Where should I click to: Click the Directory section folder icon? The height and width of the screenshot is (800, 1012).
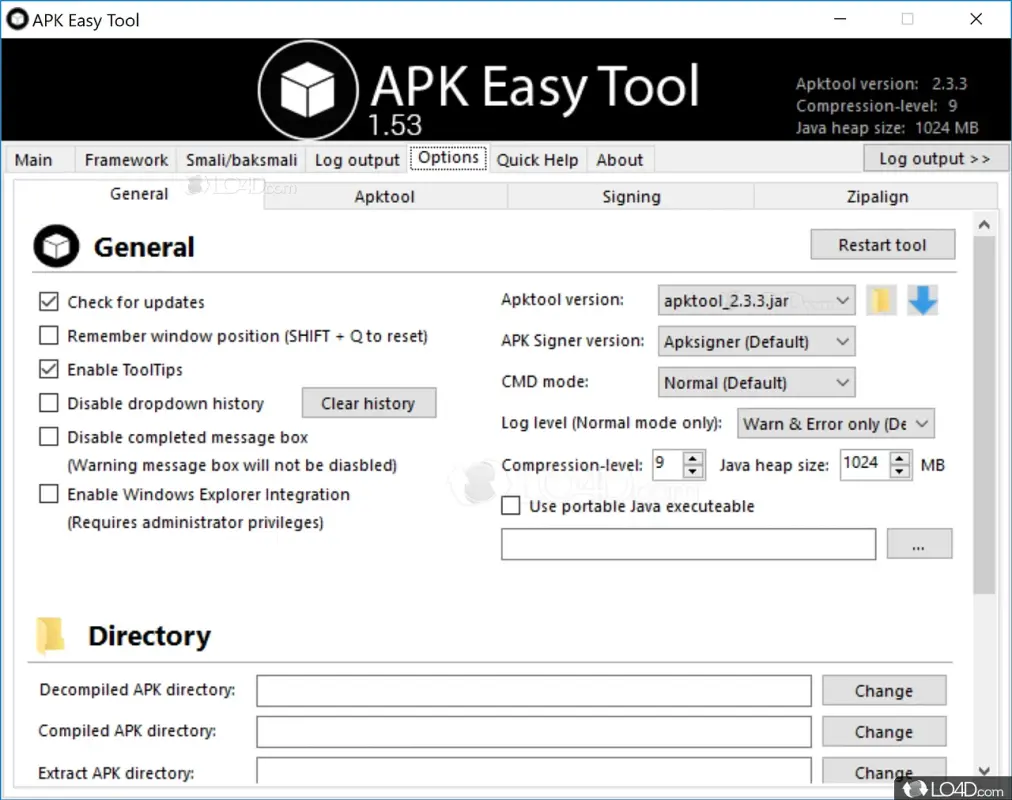[x=50, y=635]
